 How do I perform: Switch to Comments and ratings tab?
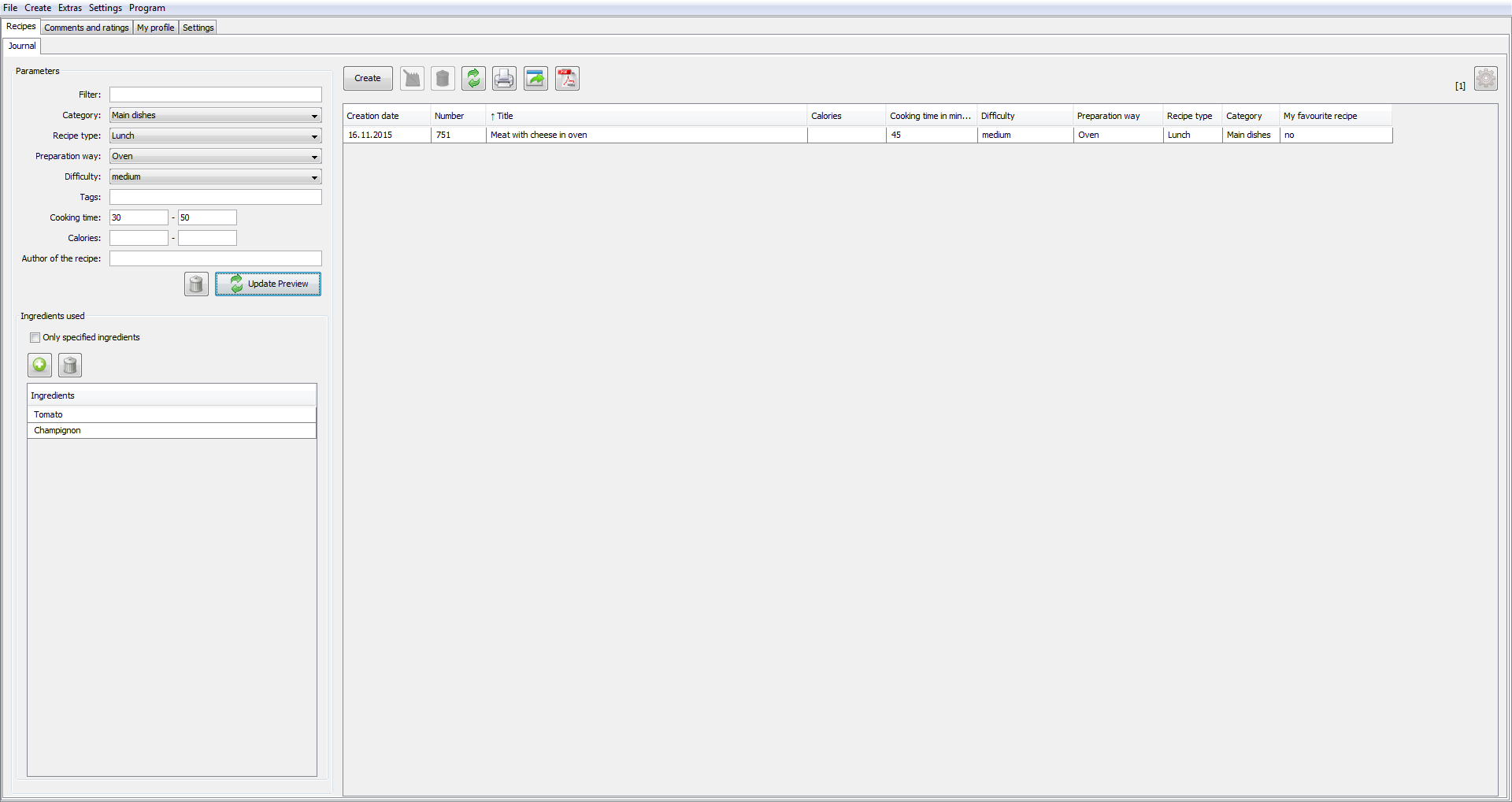[86, 27]
